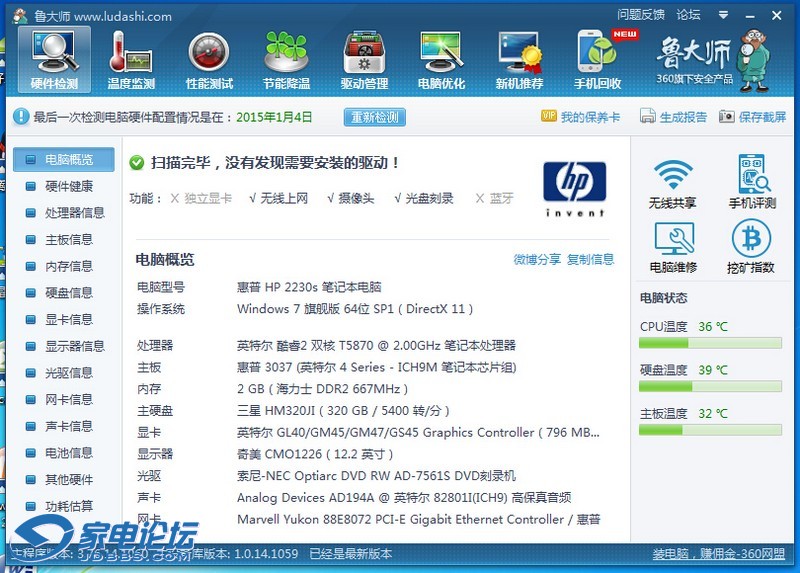The width and height of the screenshot is (800, 573).
Task: Select 显示器信息 in sidebar
Action: (64, 346)
